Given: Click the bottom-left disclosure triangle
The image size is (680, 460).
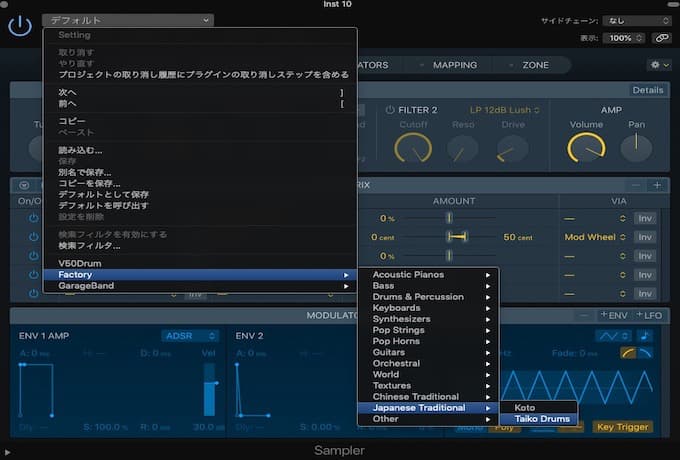Looking at the screenshot, I should pyautogui.click(x=7, y=453).
